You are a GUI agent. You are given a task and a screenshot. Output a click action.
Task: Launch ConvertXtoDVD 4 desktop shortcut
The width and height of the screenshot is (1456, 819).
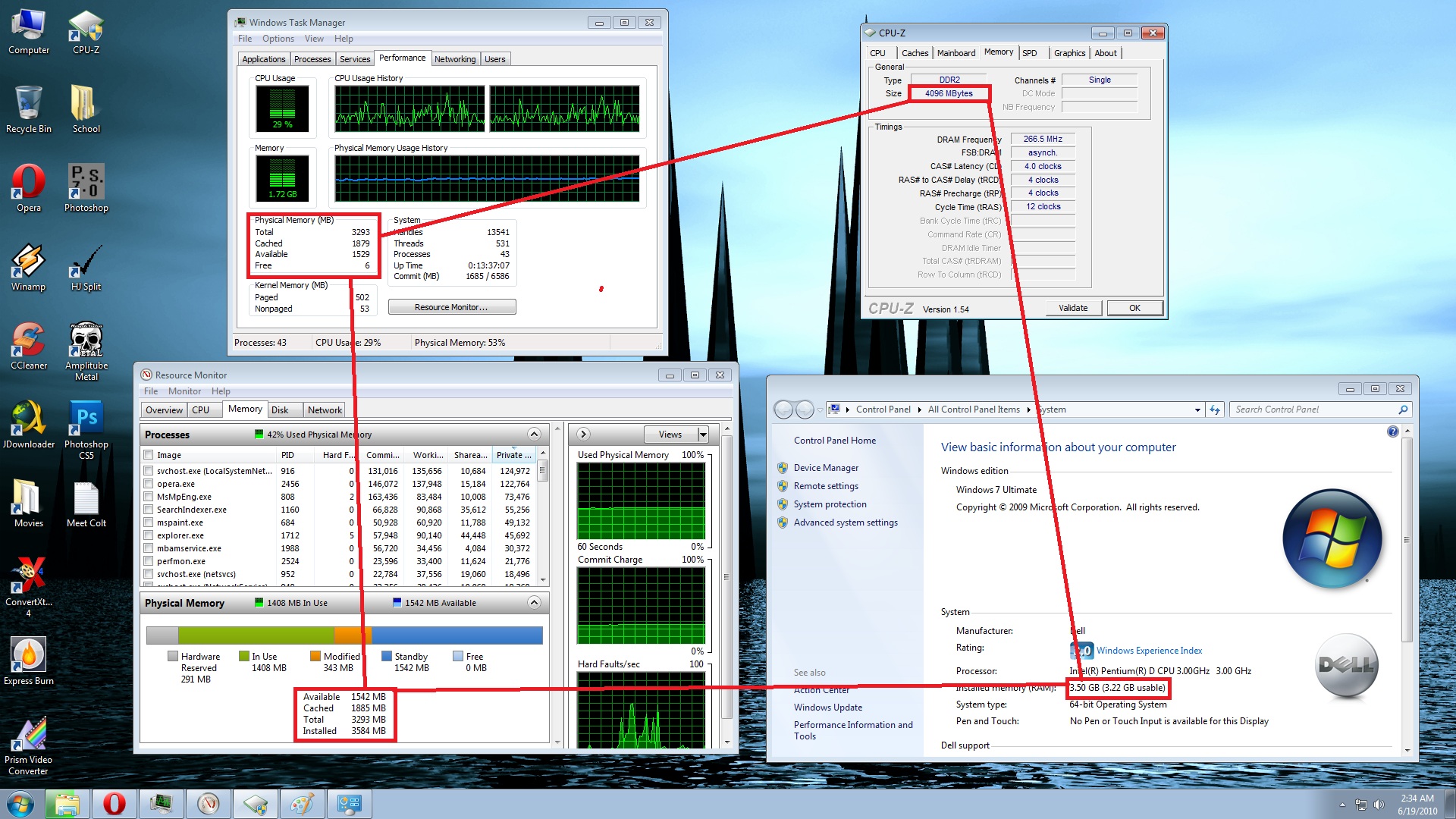click(x=29, y=588)
